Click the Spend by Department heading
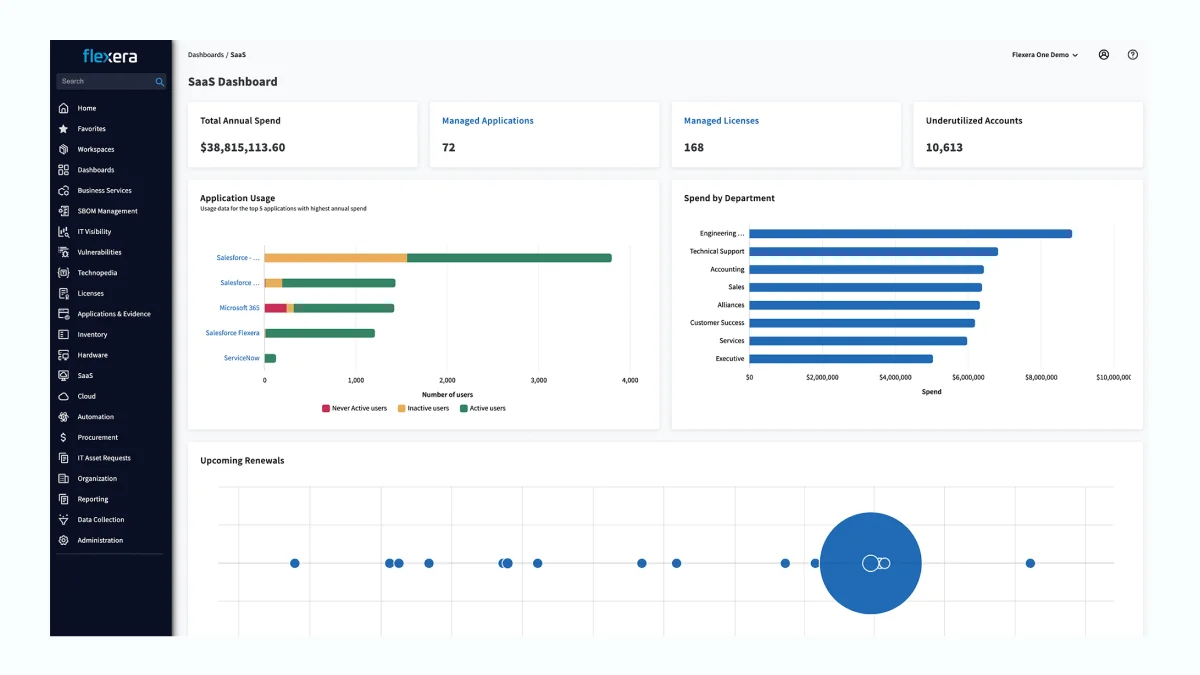Screen dimensions: 1200x675 point(729,198)
